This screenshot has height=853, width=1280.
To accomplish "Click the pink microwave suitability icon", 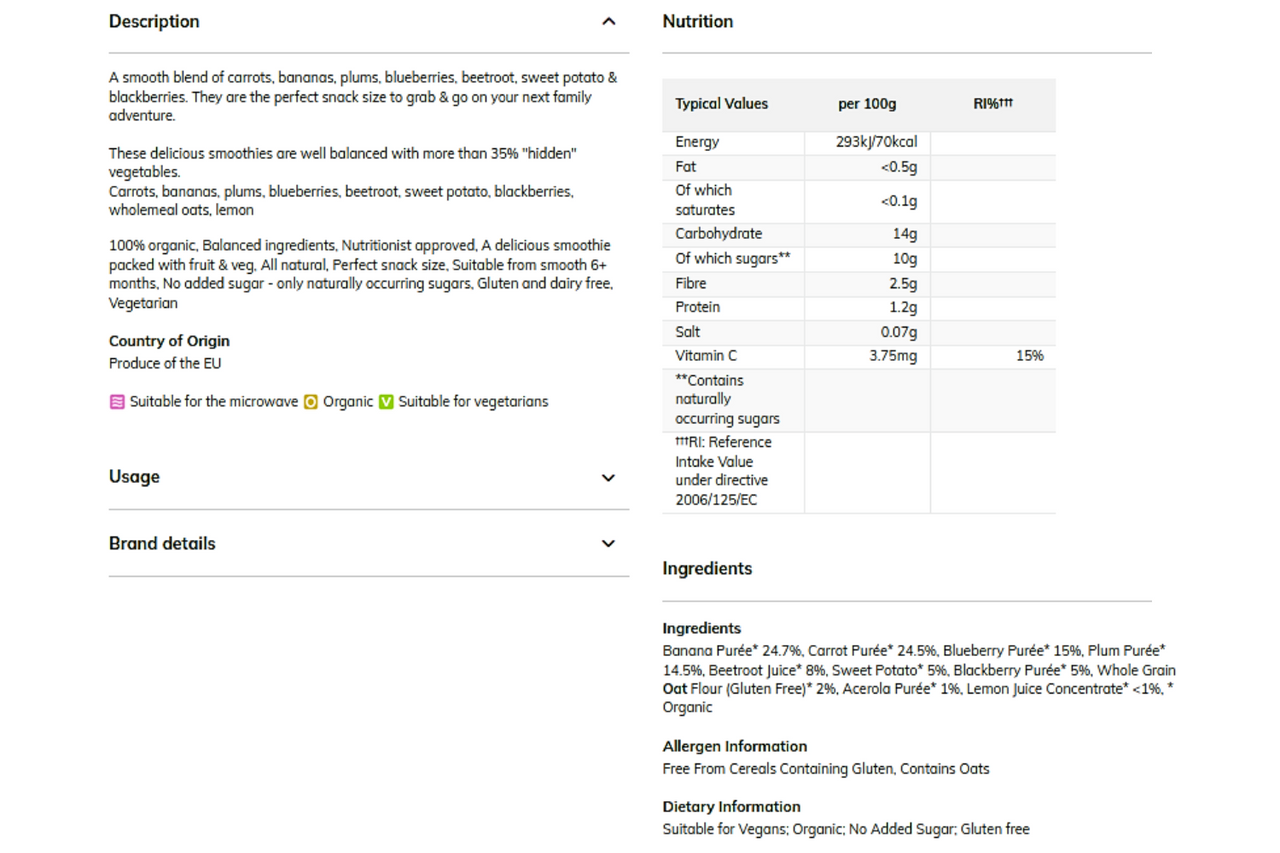I will point(117,402).
